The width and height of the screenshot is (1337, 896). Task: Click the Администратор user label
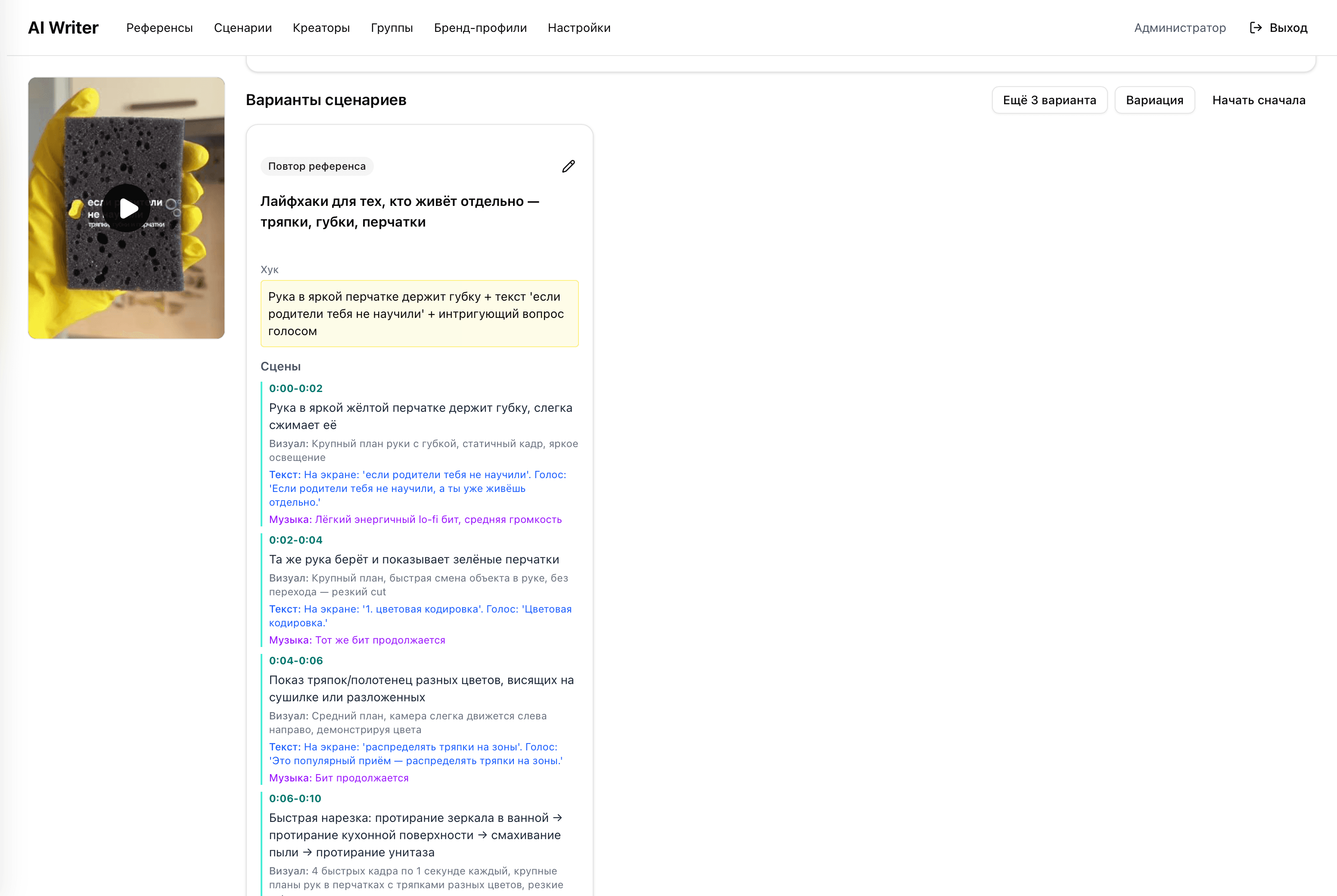click(1180, 28)
